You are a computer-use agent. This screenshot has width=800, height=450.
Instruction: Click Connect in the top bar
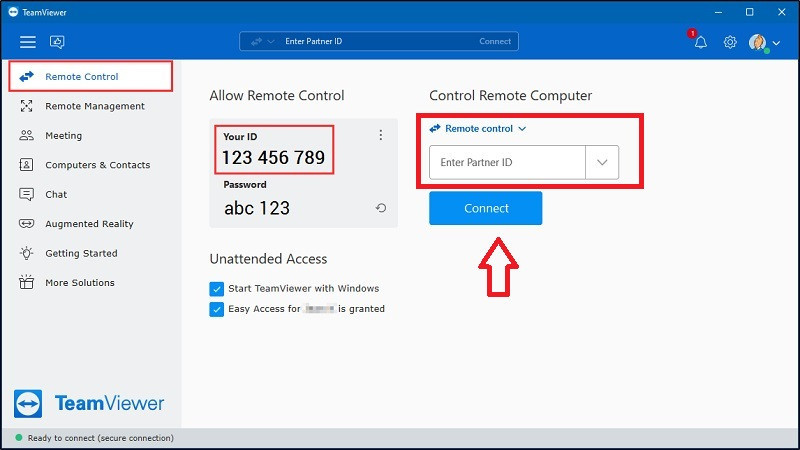495,41
